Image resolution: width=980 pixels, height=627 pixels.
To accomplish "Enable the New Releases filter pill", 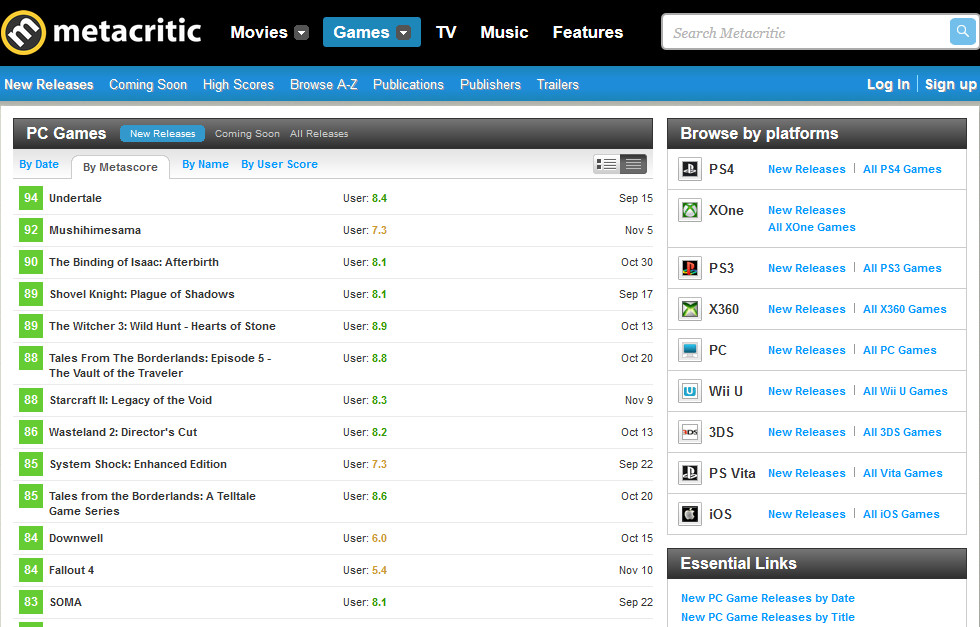I will (162, 134).
